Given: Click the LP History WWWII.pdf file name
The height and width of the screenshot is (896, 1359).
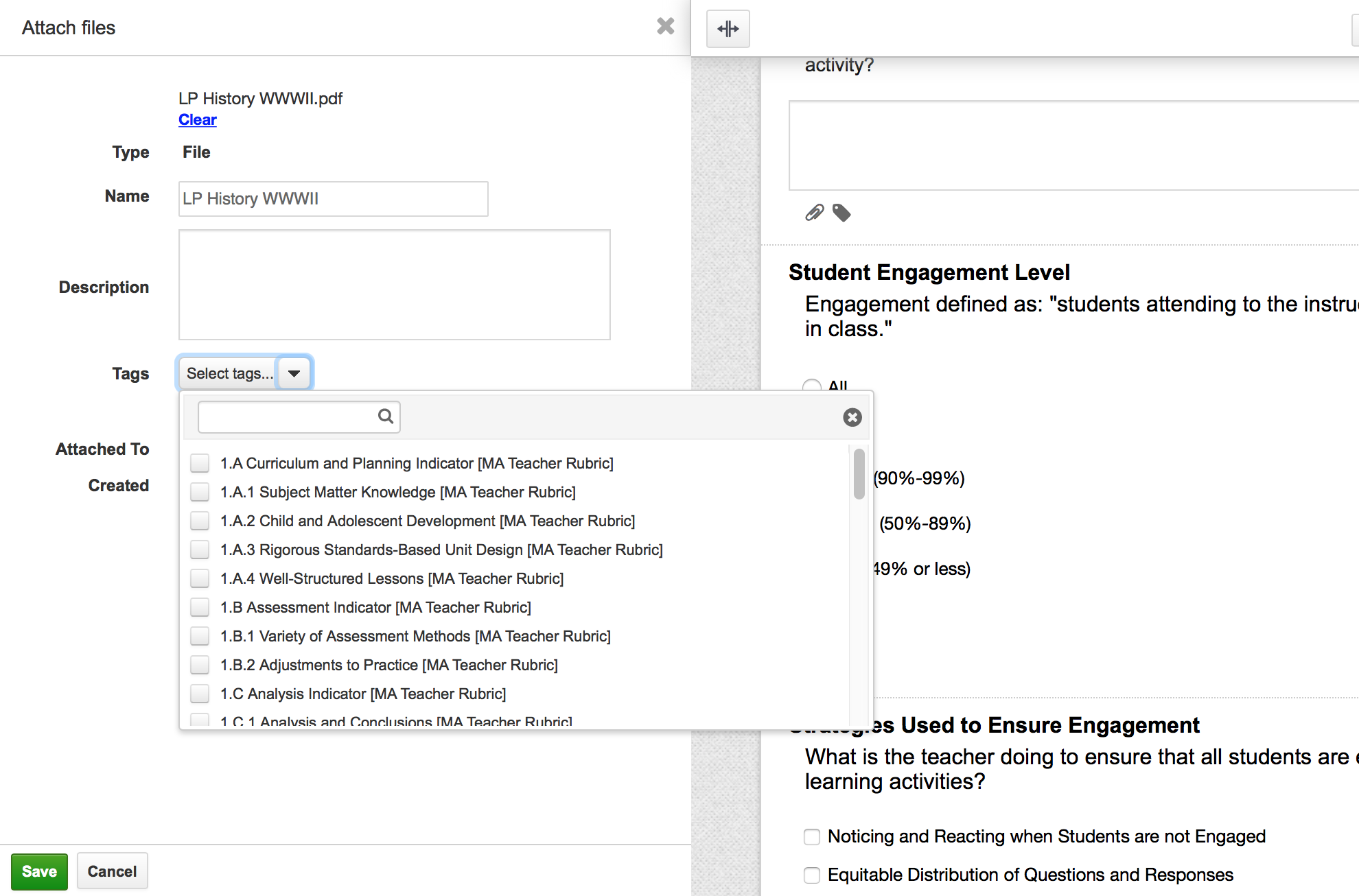Looking at the screenshot, I should click(x=260, y=98).
